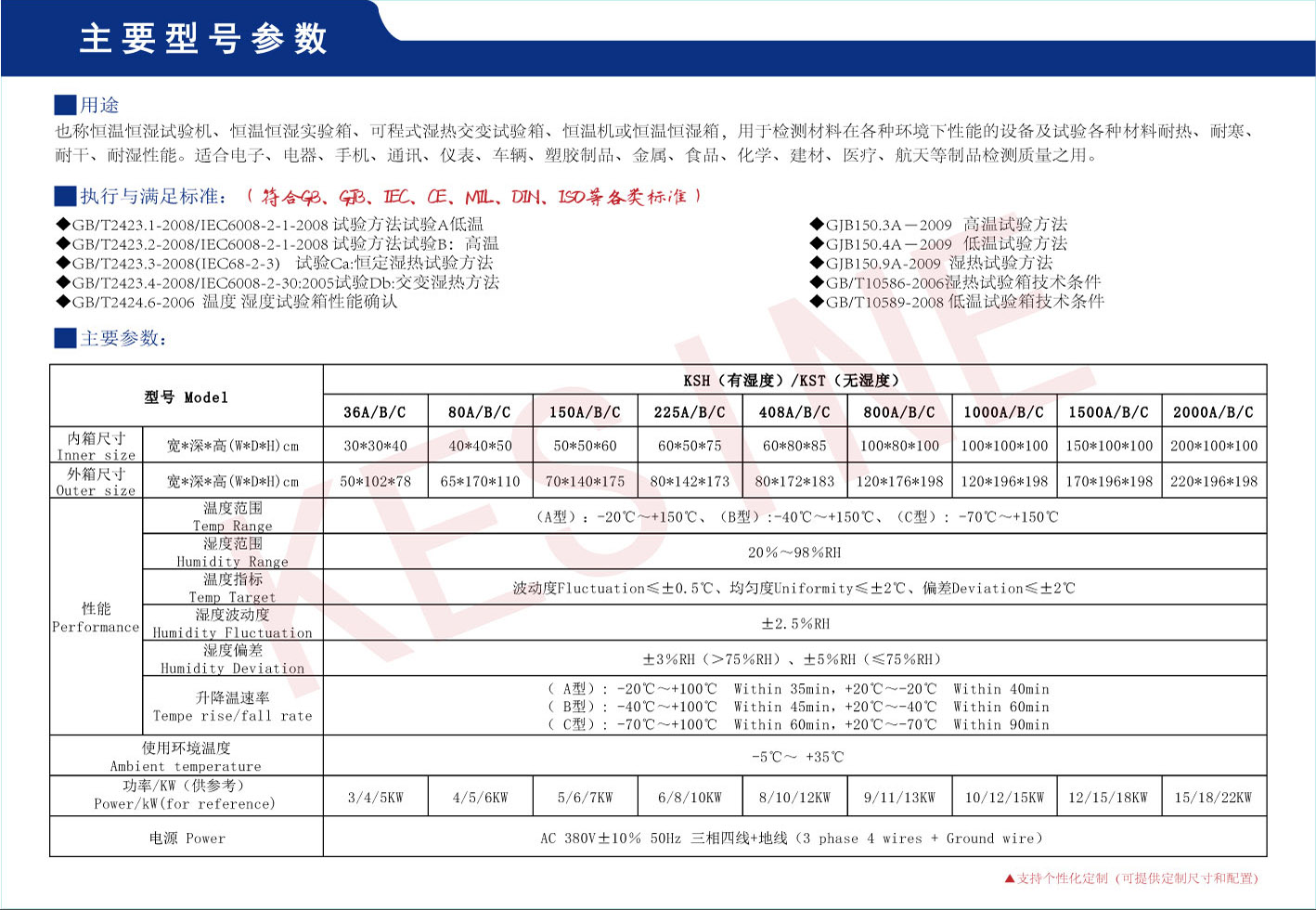This screenshot has height=910, width=1316.
Task: Click outer size value 70*140*175
Action: click(x=585, y=481)
